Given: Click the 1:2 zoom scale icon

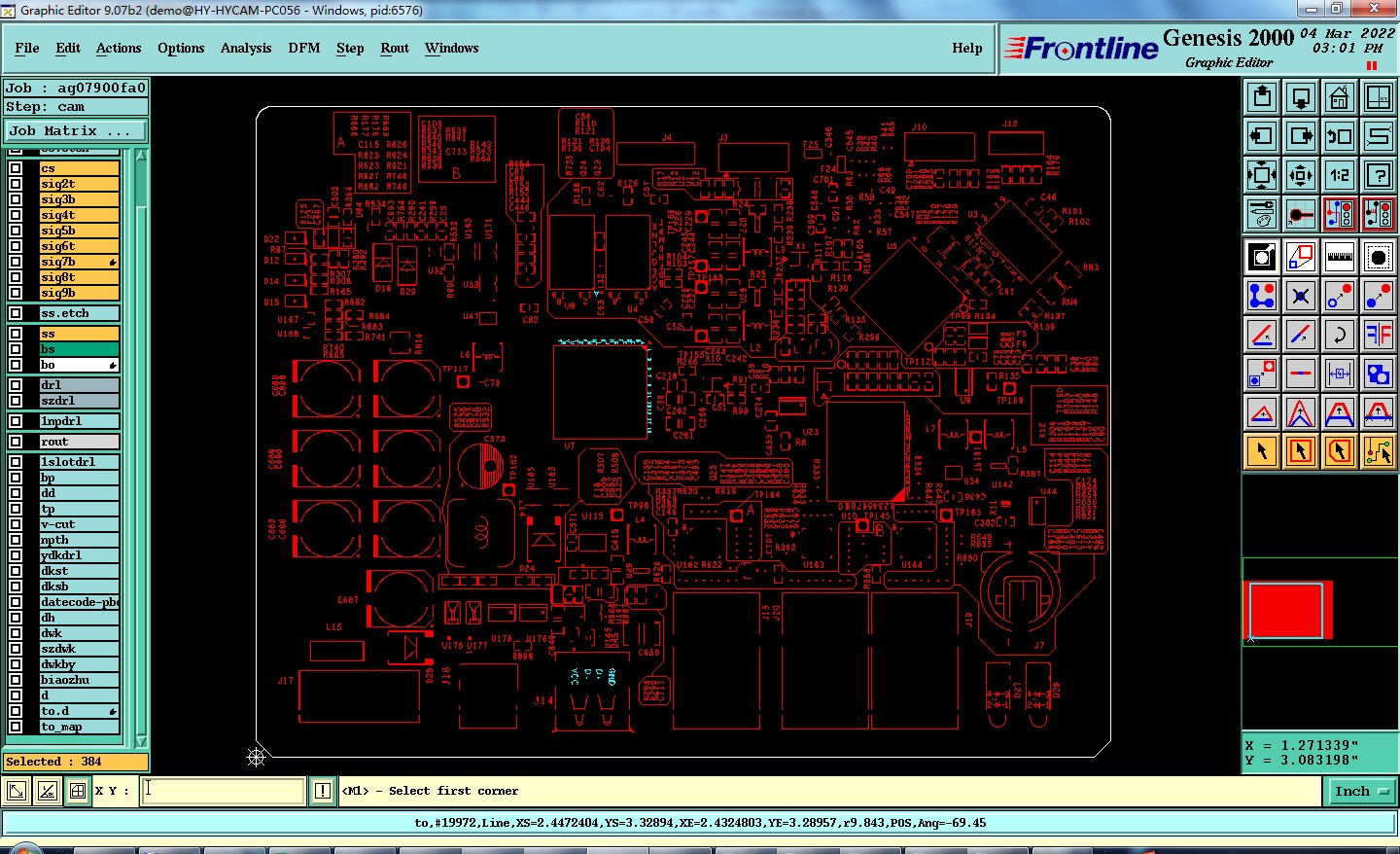Looking at the screenshot, I should (1340, 175).
